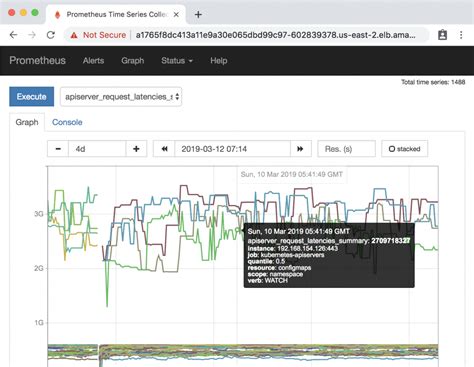This screenshot has width=474, height=367.
Task: Click the Execute button
Action: point(32,97)
